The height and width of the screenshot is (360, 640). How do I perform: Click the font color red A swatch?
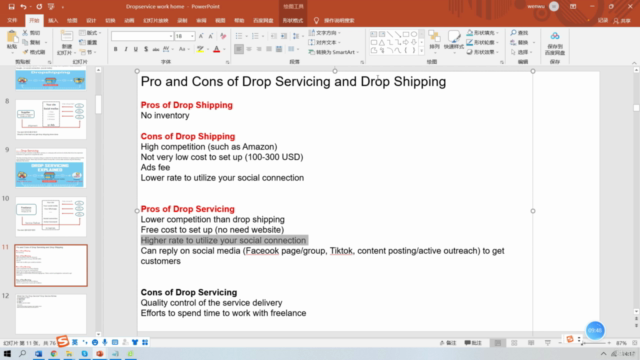coord(217,49)
